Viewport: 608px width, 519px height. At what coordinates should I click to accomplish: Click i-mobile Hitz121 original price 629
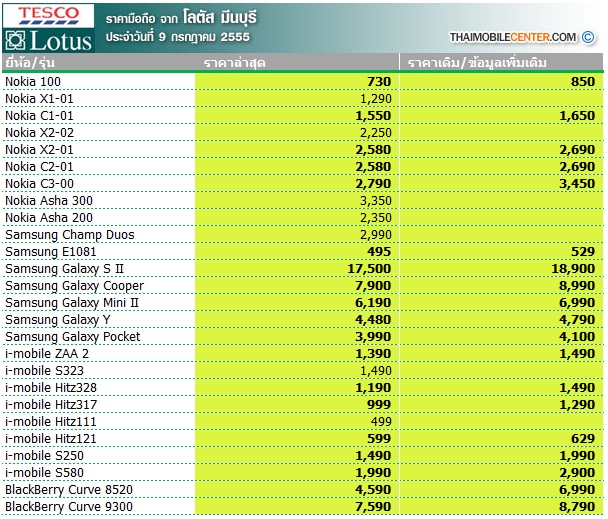click(x=583, y=439)
